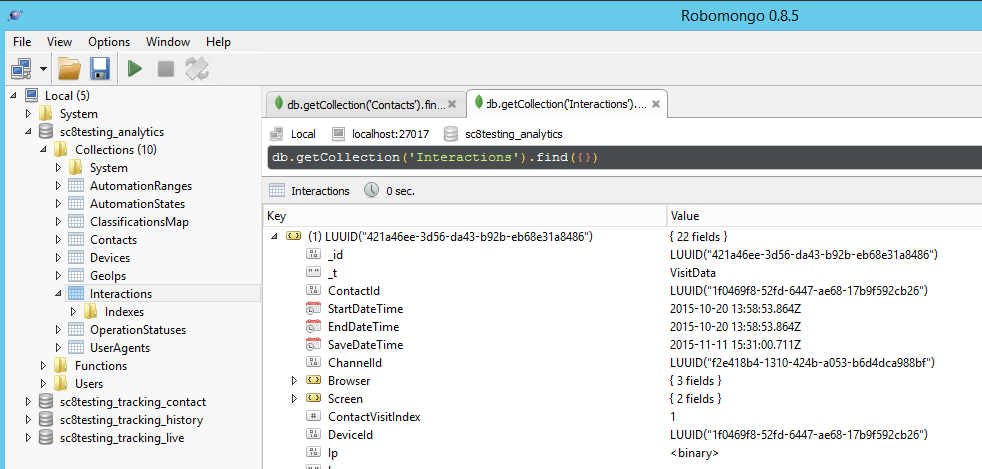Viewport: 982px width, 469px height.
Task: Collapse the Collections (10) folder
Action: click(43, 150)
